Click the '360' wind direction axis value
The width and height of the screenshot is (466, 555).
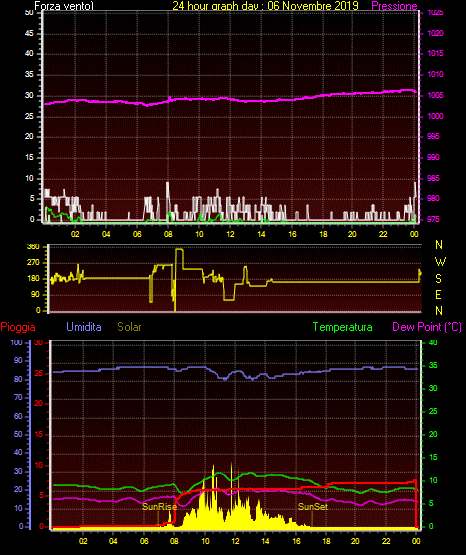click(x=33, y=247)
